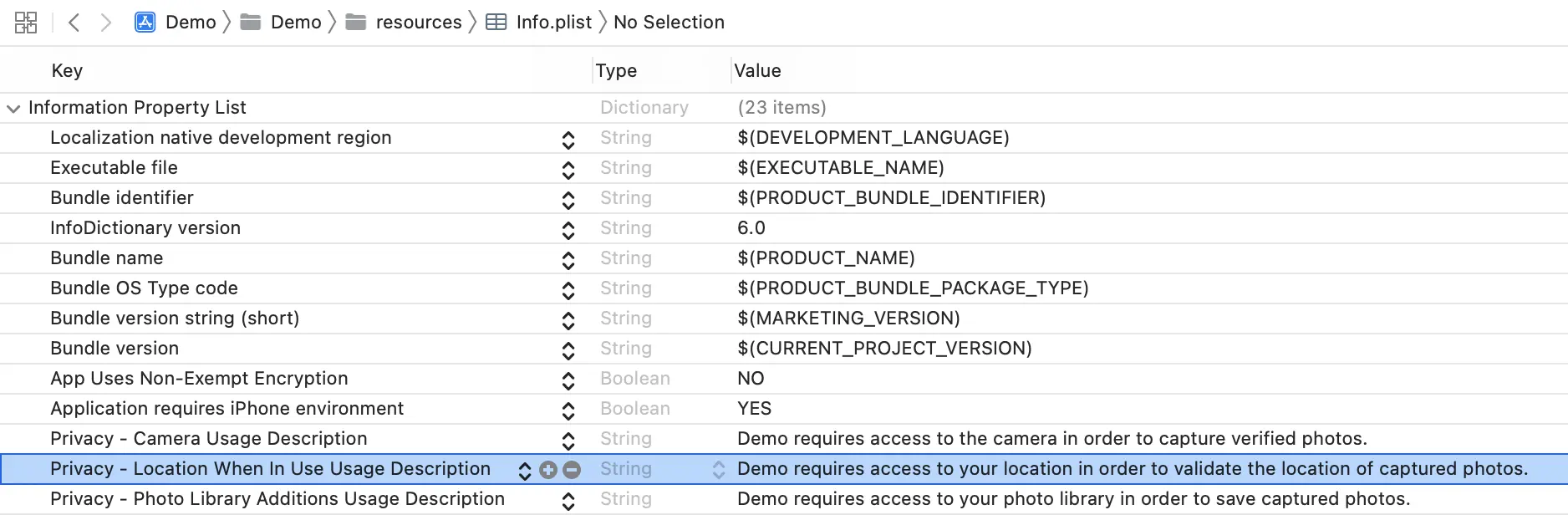Open key stepper for Localization native development region
1568x515 pixels.
(x=568, y=140)
